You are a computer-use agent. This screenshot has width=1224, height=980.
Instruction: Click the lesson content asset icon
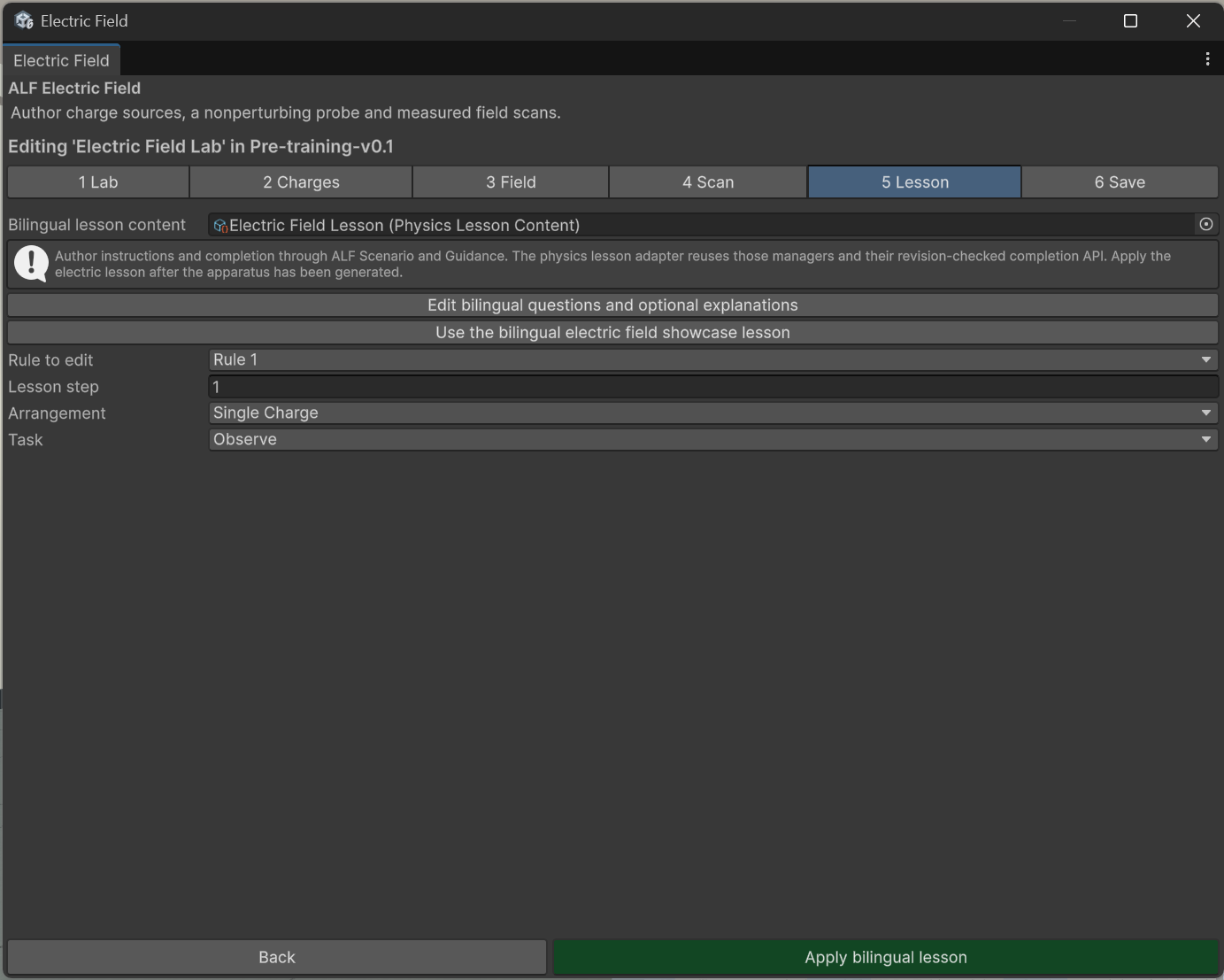[220, 226]
